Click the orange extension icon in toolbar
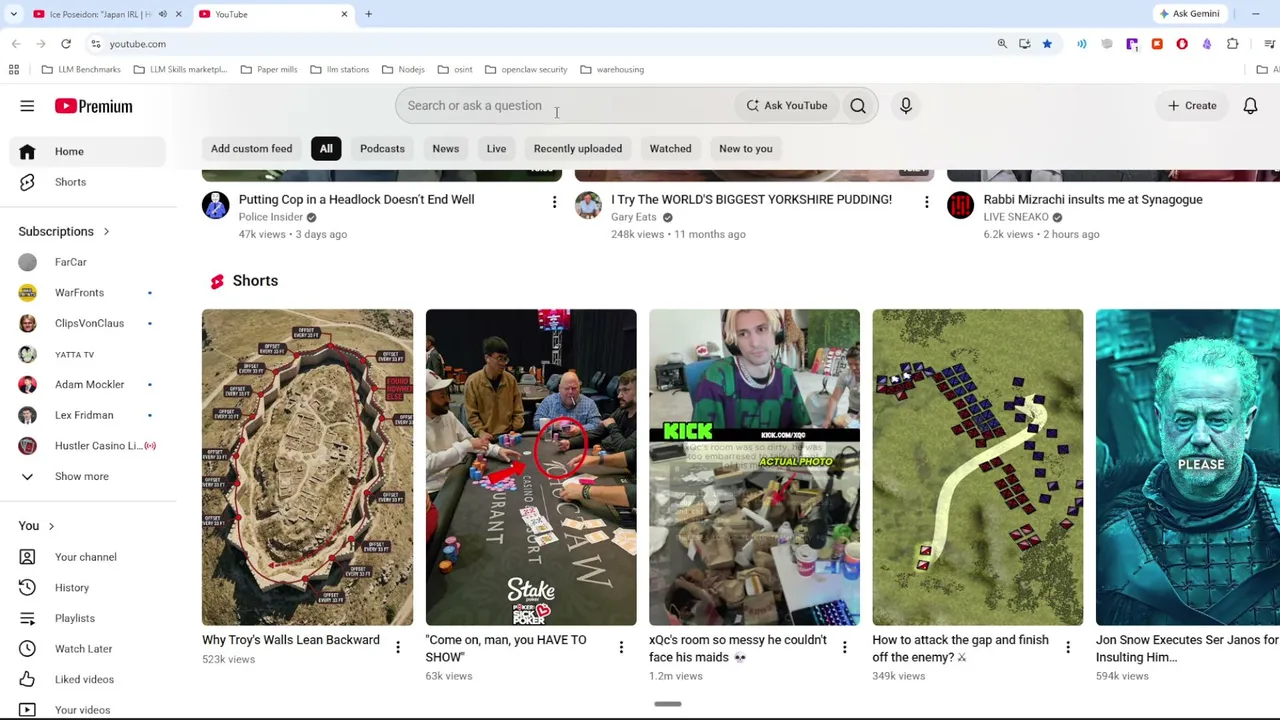 point(1157,44)
